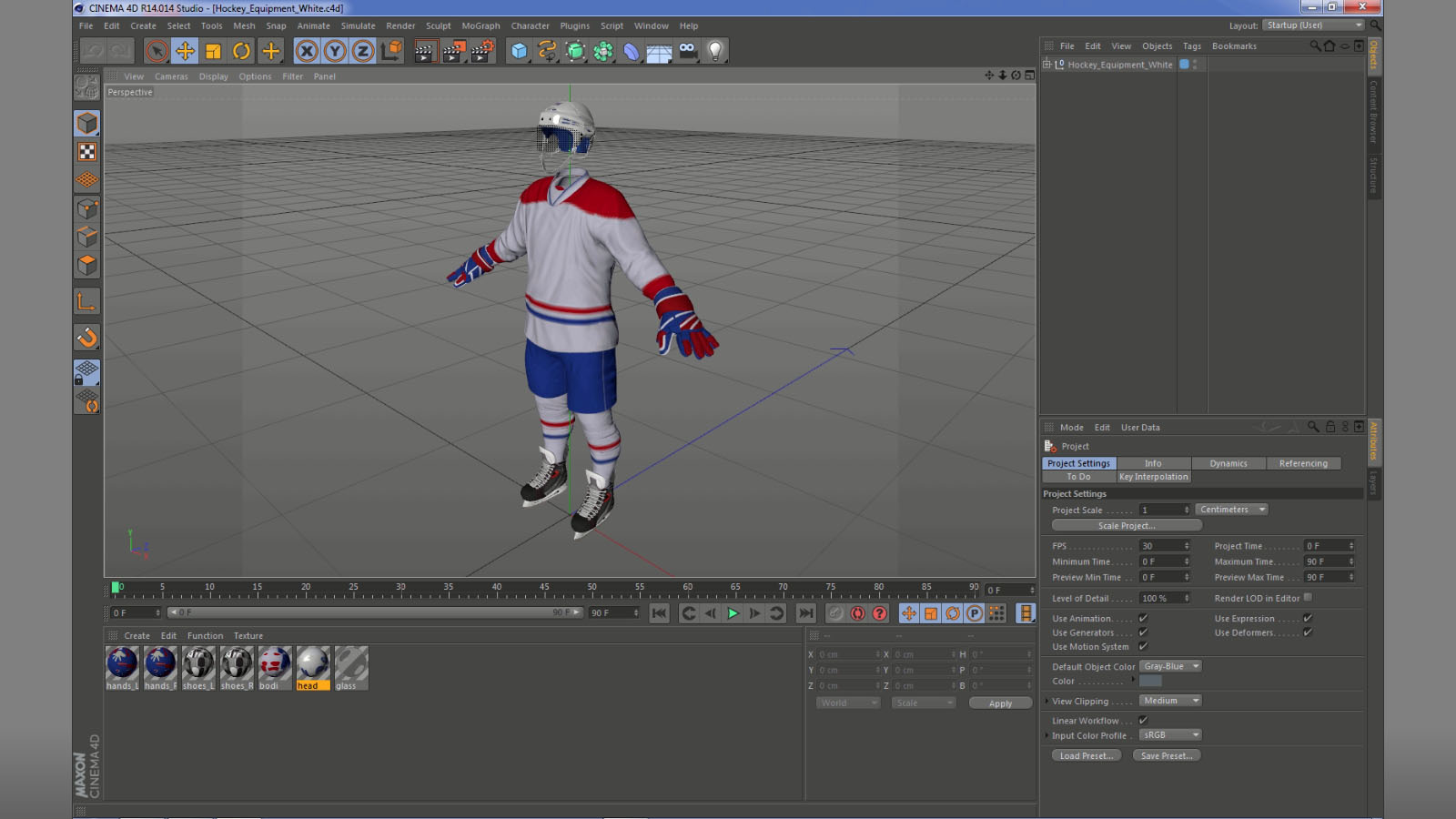Toggle the Use Deformers checkbox
The image size is (1456, 819).
(x=1308, y=632)
